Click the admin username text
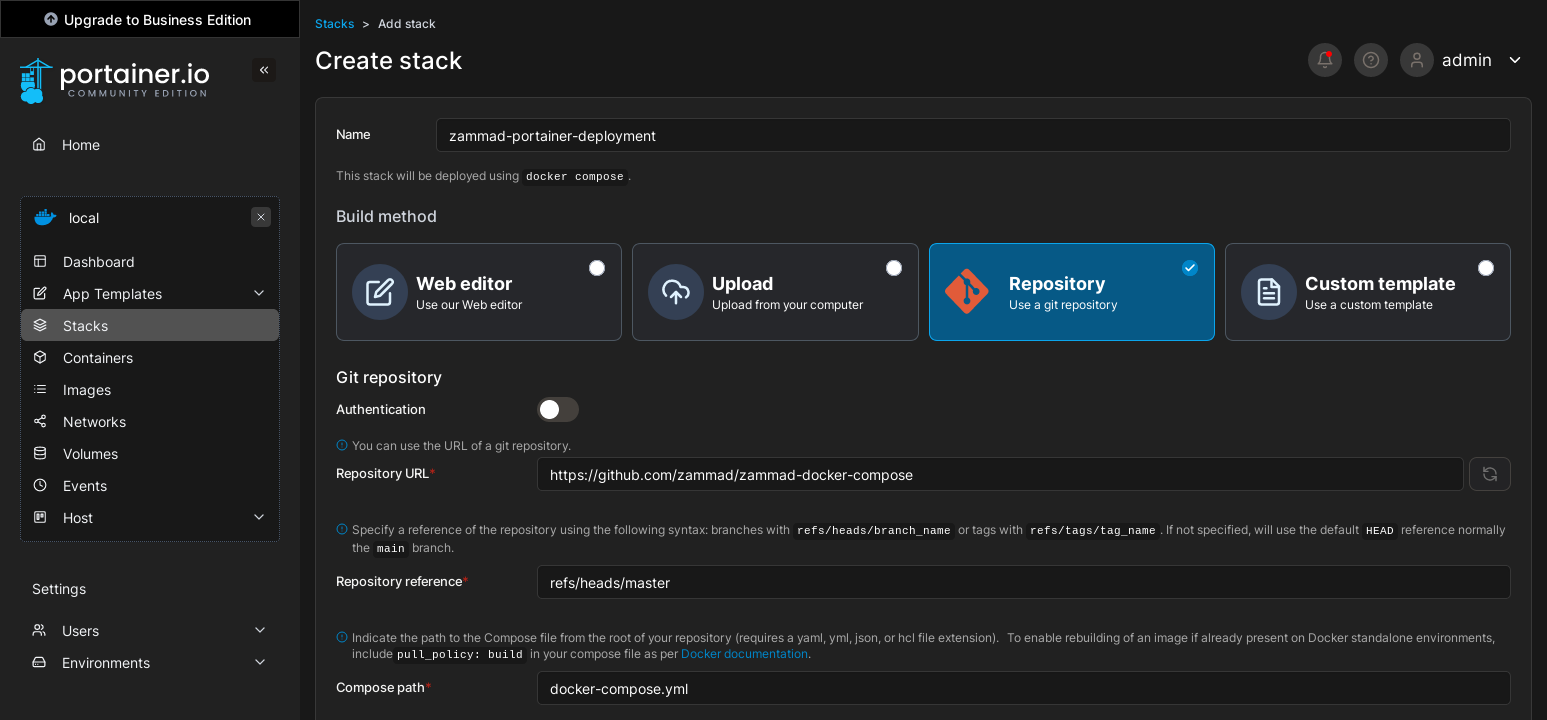This screenshot has width=1547, height=720. pyautogui.click(x=1467, y=60)
